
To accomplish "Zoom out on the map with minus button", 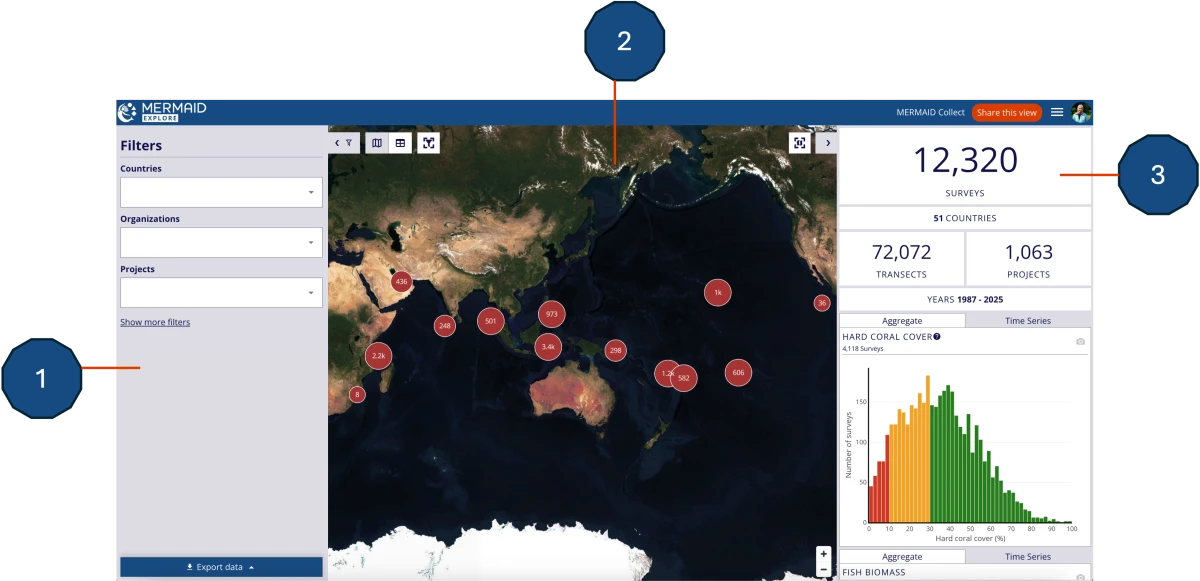I will coord(823,569).
